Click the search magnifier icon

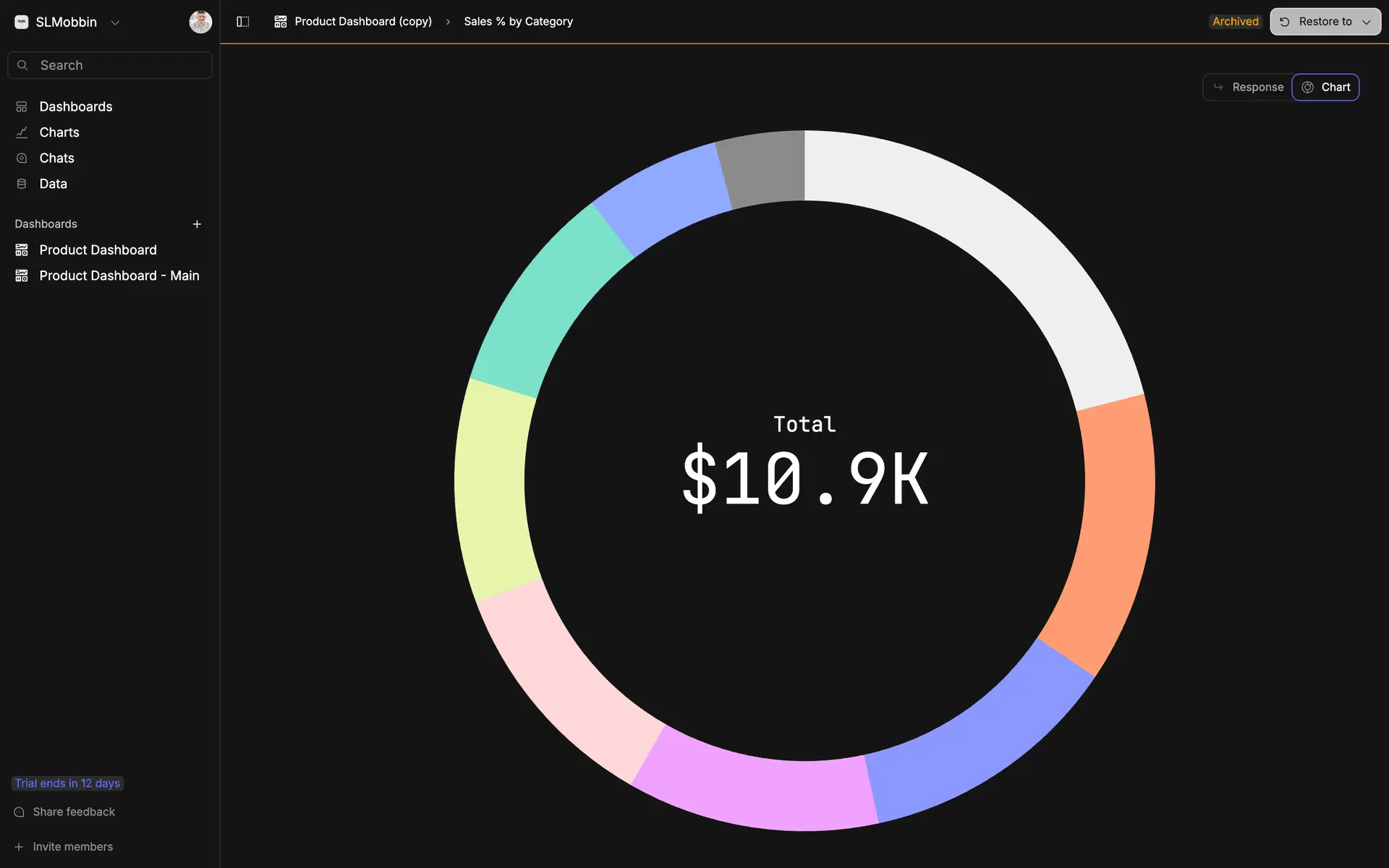pos(22,65)
